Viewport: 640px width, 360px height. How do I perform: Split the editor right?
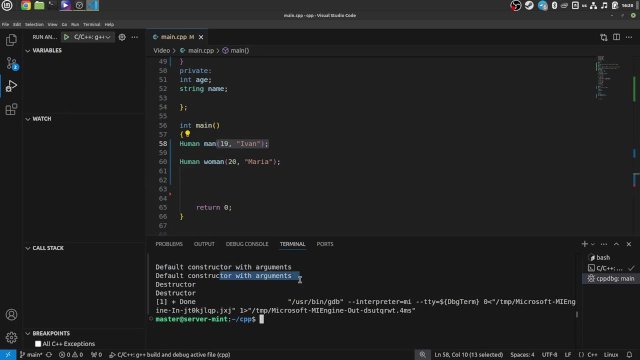click(616, 37)
